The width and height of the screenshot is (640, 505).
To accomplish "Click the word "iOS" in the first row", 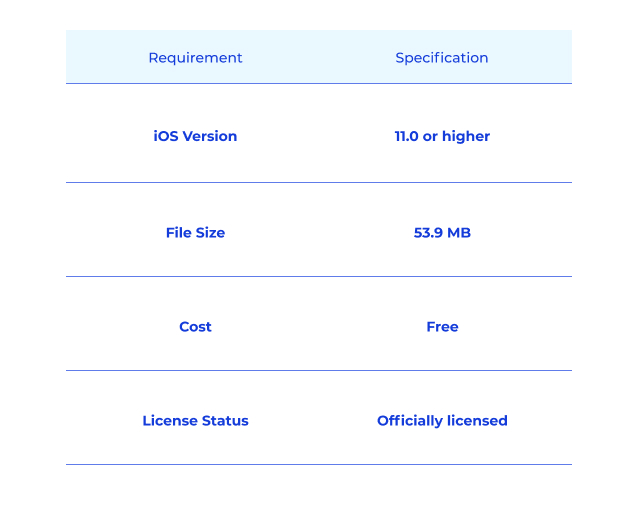I will pyautogui.click(x=166, y=136).
